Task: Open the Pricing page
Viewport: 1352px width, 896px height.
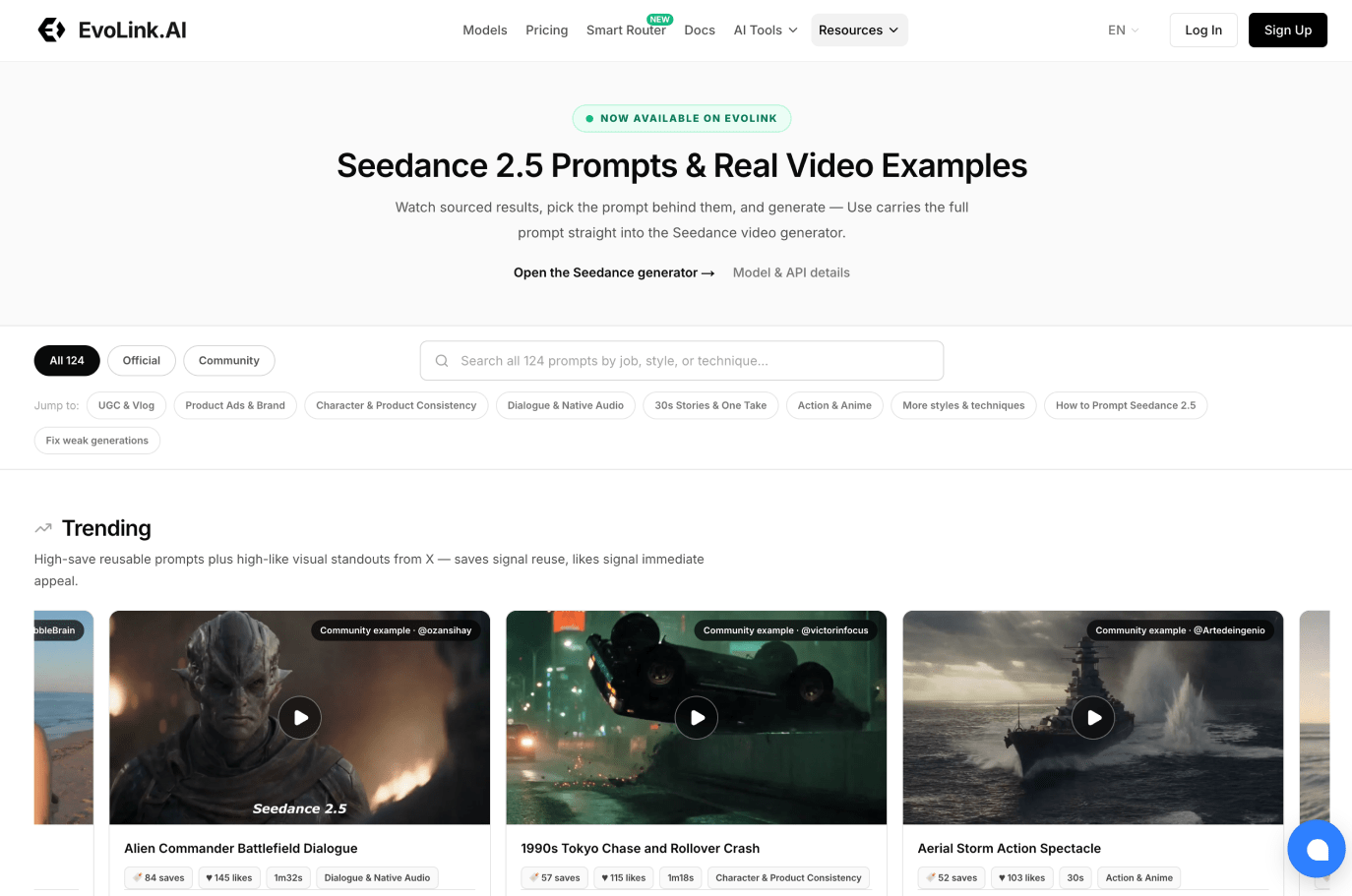Action: click(x=547, y=30)
